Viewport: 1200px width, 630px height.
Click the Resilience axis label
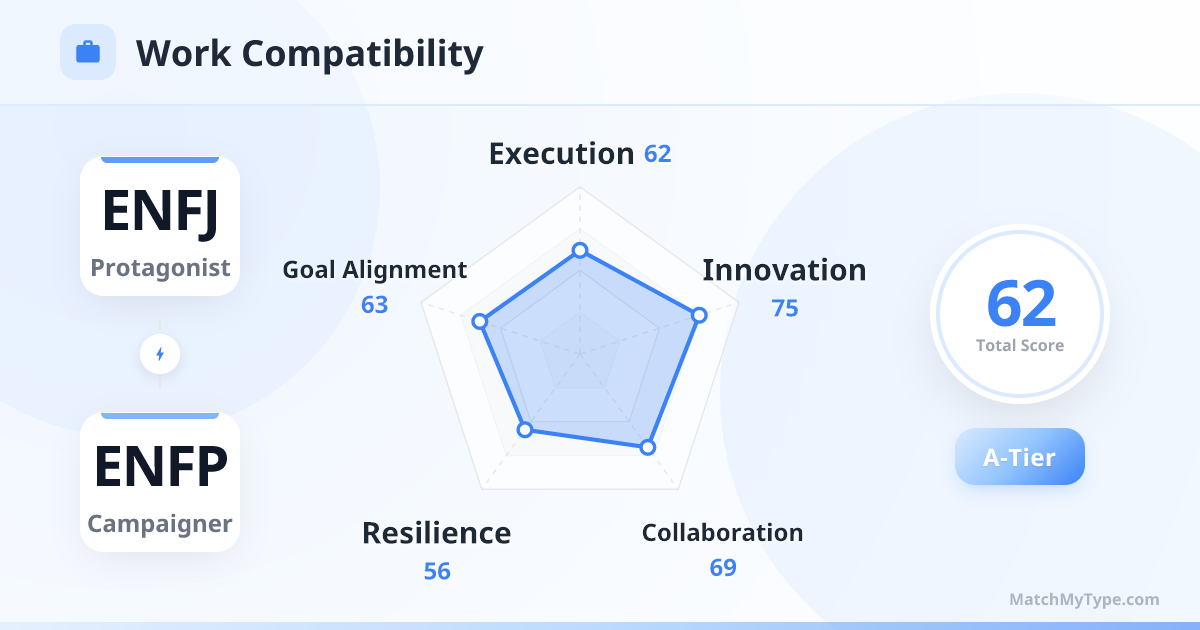coord(436,533)
